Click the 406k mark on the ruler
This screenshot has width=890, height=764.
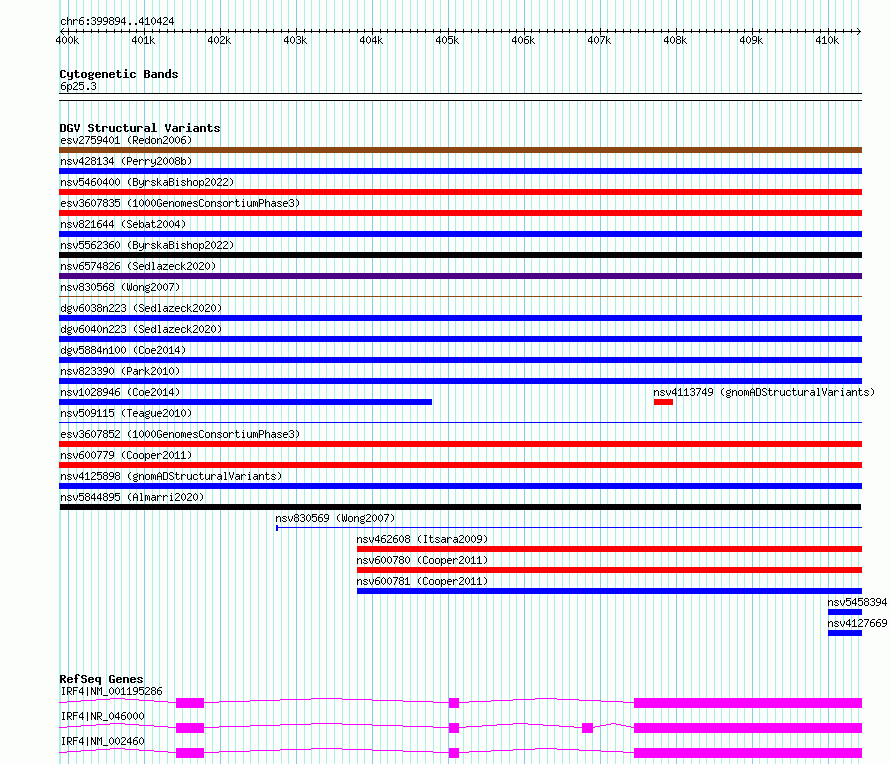point(523,40)
